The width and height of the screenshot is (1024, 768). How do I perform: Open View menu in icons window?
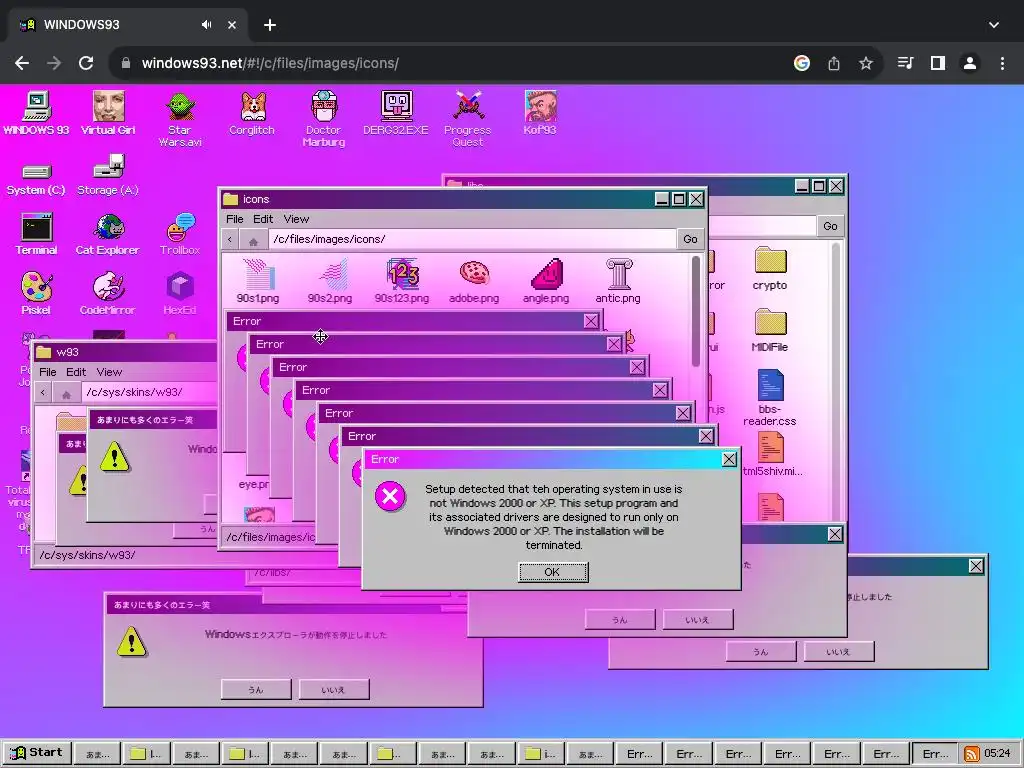296,219
